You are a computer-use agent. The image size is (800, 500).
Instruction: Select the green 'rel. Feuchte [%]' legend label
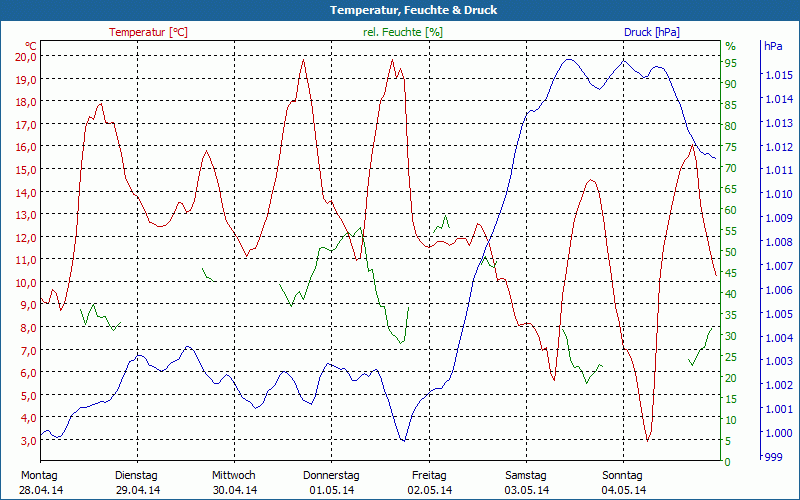click(402, 32)
